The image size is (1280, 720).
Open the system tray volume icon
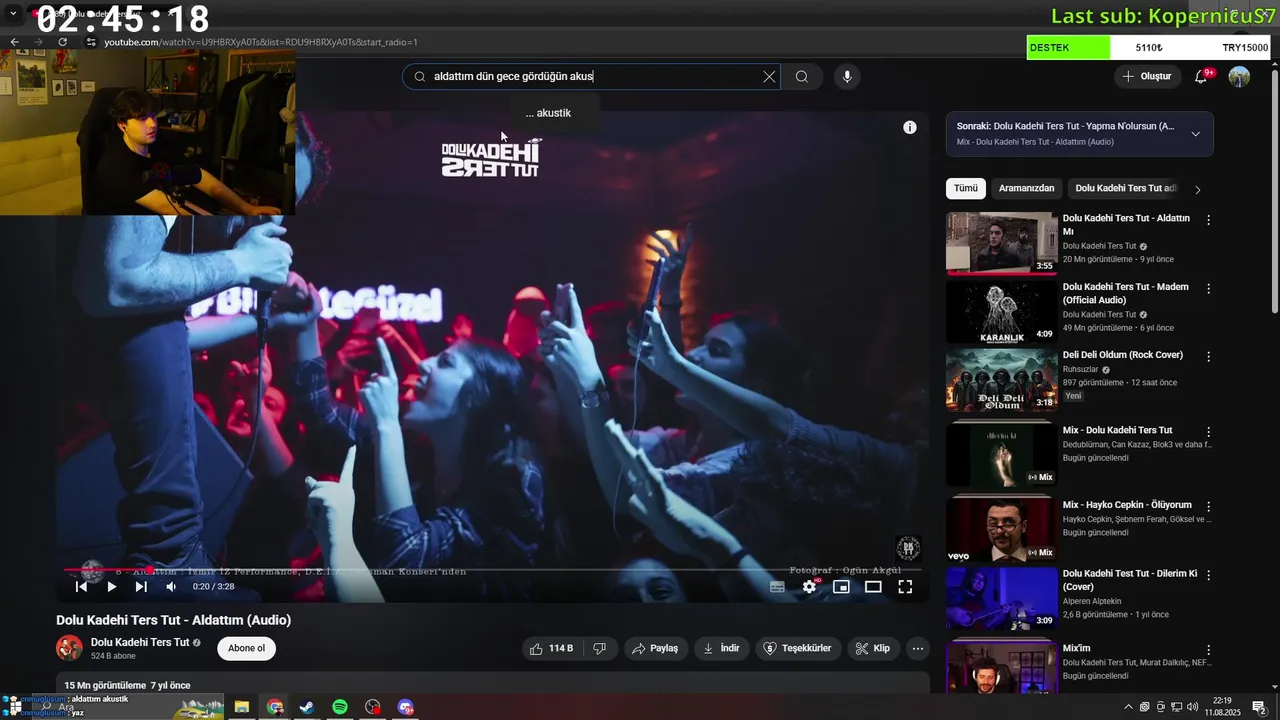pos(1192,707)
